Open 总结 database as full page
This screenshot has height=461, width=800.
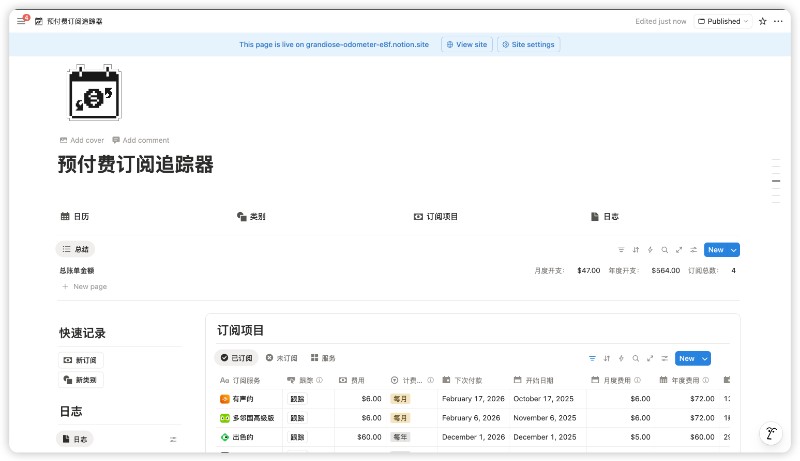click(x=679, y=250)
